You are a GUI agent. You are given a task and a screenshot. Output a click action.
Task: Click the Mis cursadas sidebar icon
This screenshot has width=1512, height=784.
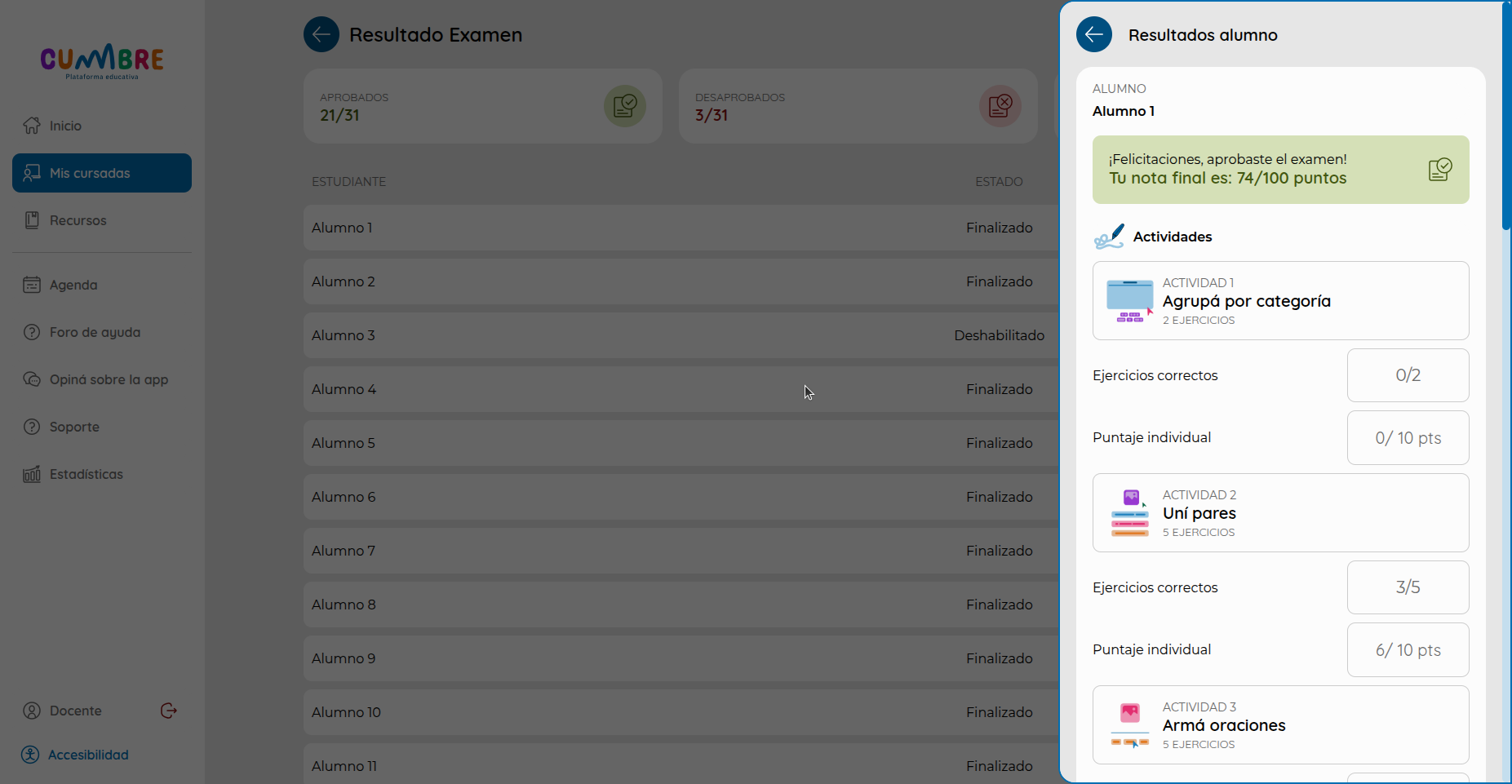[x=32, y=173]
